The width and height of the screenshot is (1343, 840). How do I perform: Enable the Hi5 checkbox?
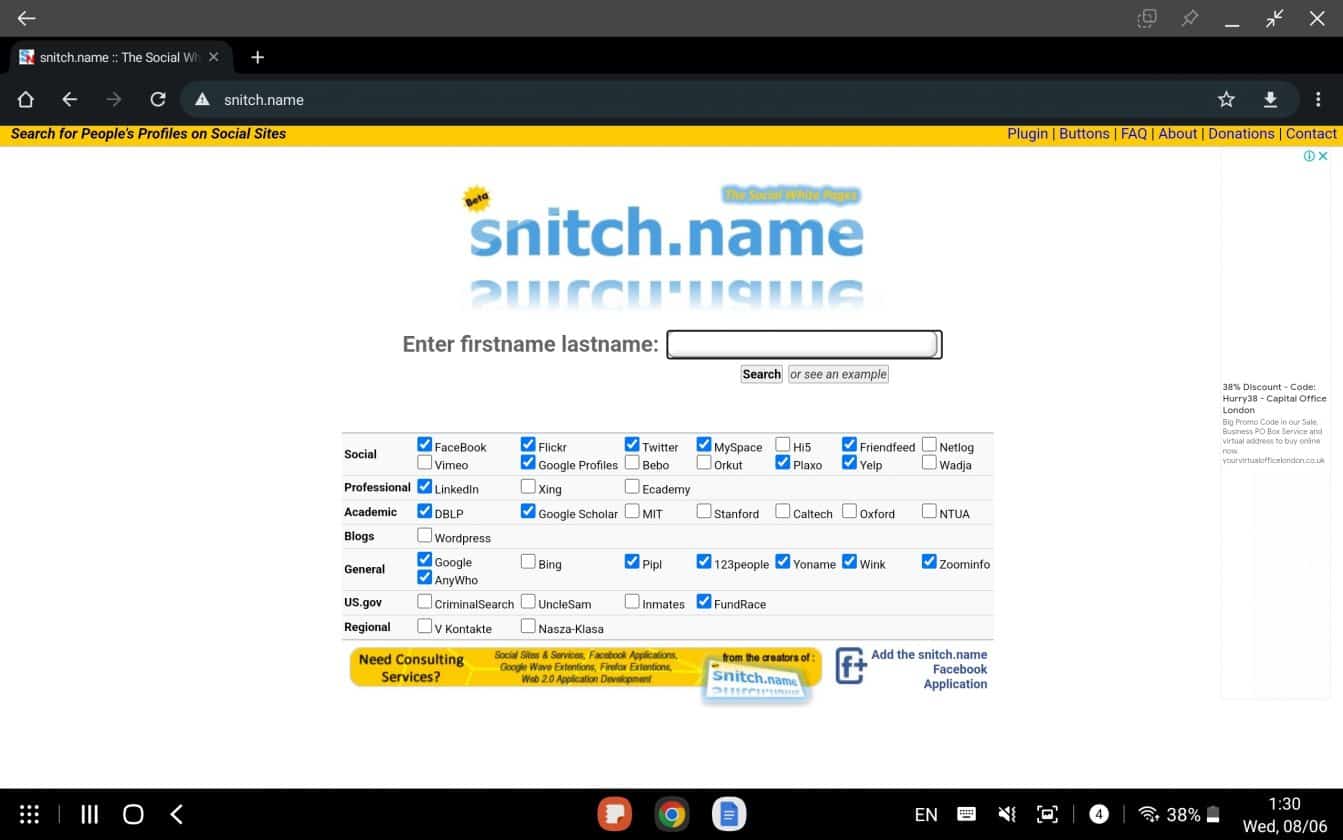782,443
